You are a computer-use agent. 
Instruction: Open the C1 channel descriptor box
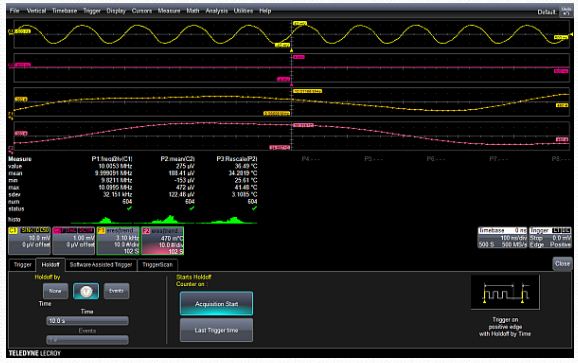[x=29, y=240]
